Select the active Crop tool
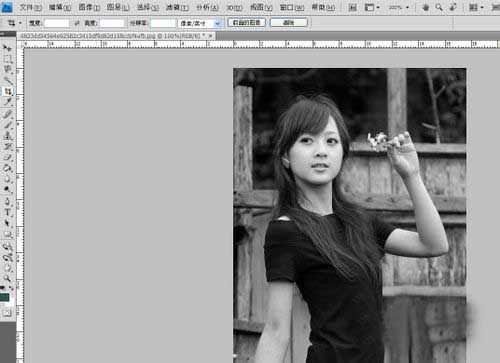500x363 pixels. 7,91
